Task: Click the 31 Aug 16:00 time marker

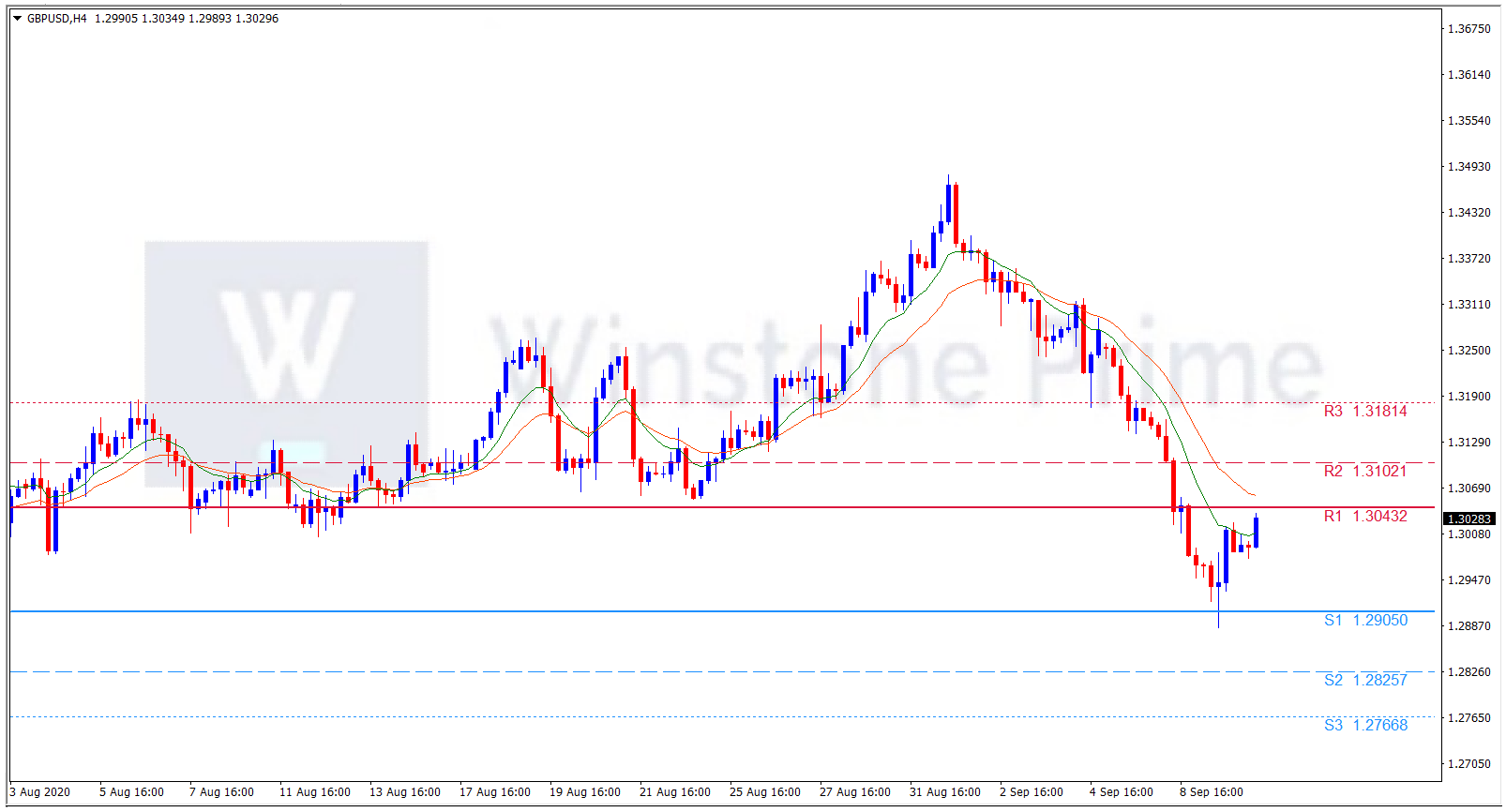Action: 944,792
